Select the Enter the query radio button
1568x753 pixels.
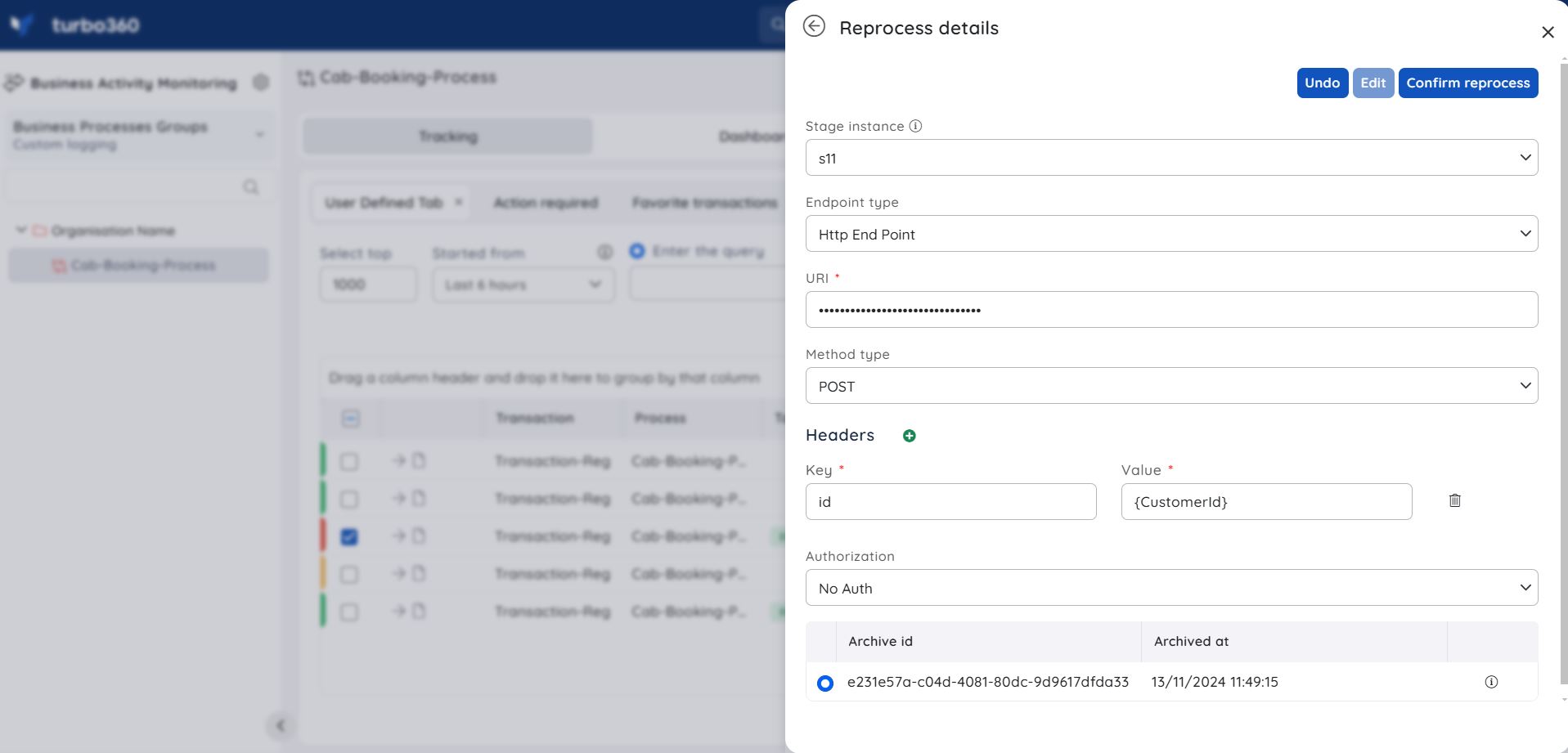[637, 251]
